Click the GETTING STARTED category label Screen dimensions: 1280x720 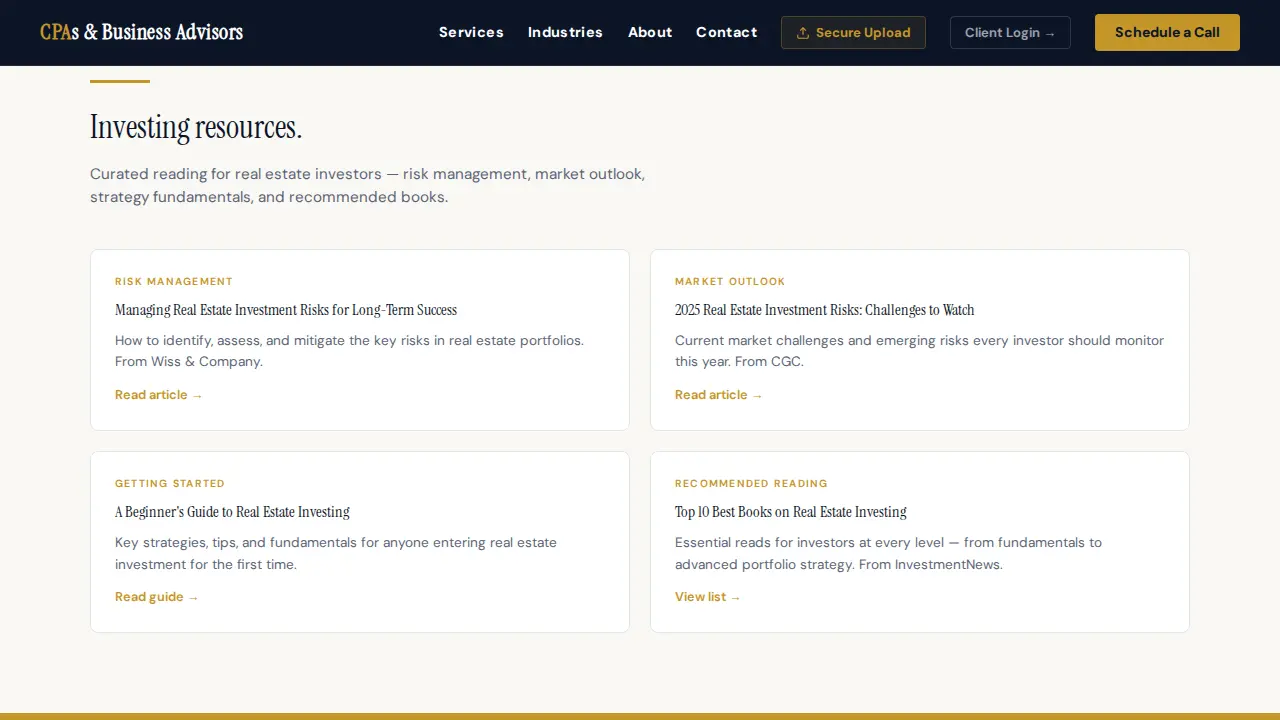[x=170, y=484]
